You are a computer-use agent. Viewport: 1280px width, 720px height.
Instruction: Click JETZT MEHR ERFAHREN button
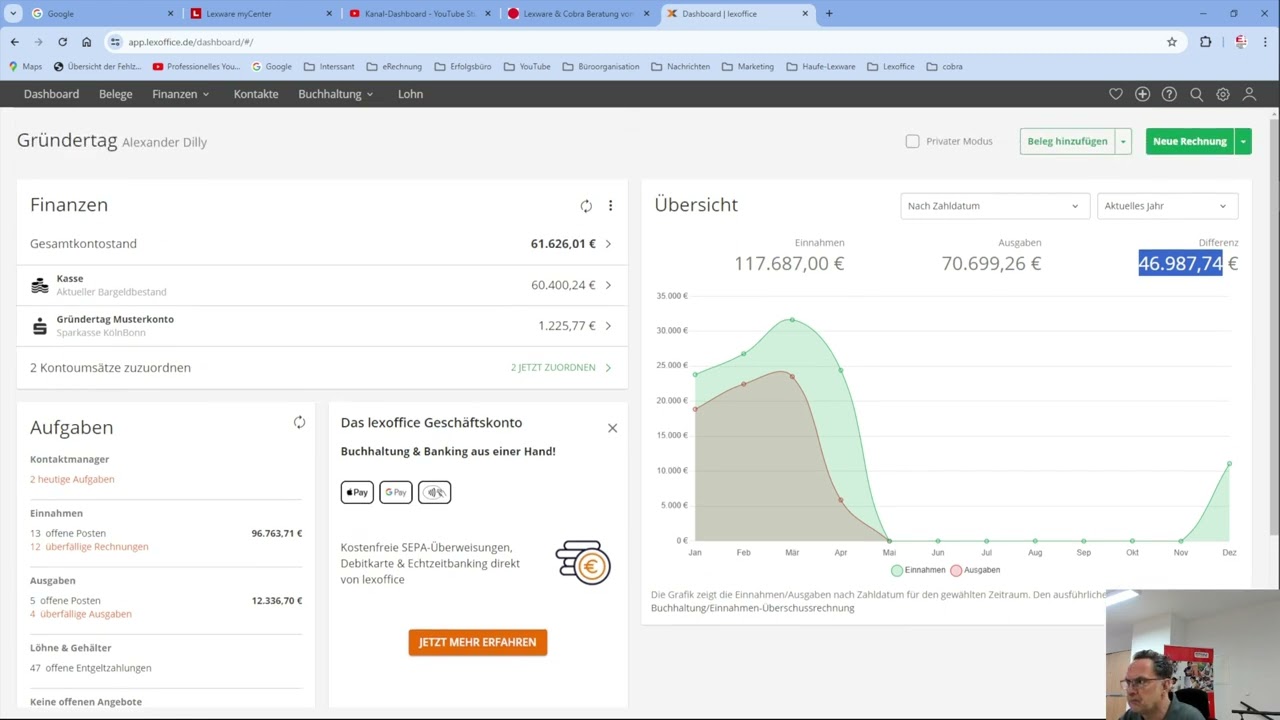pos(478,642)
